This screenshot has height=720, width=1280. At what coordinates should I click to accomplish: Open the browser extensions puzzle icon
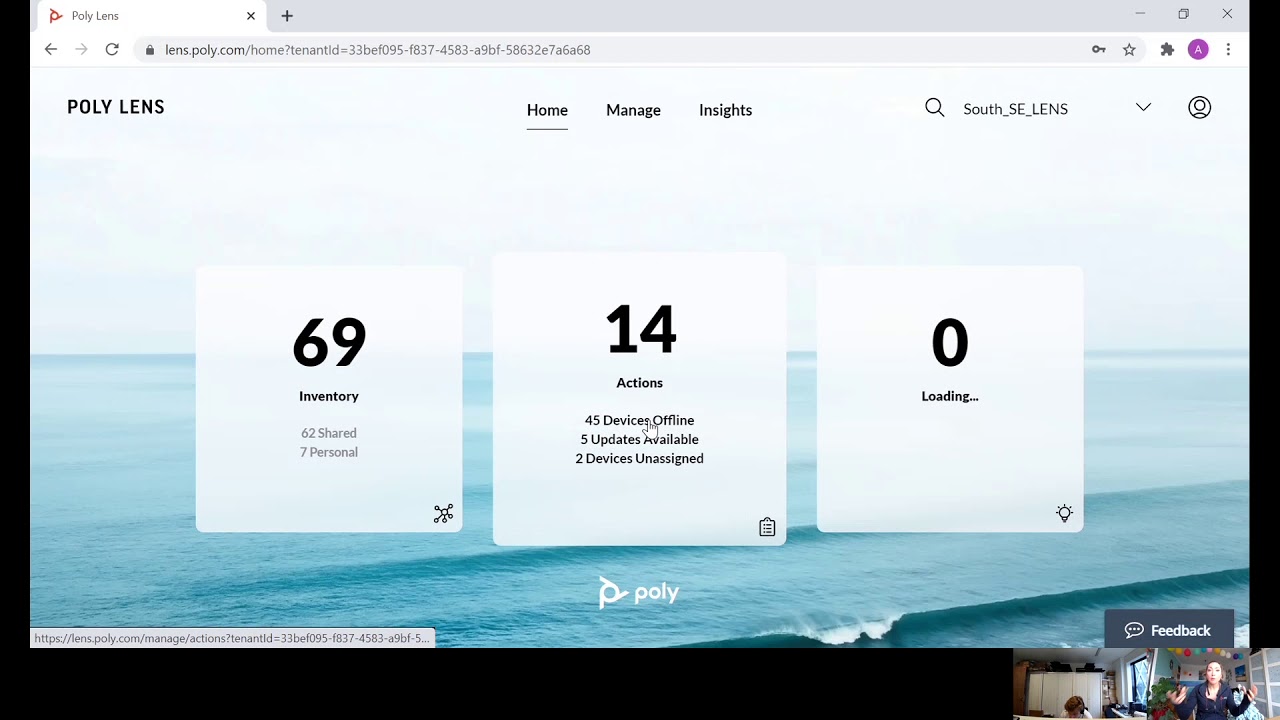click(1167, 49)
